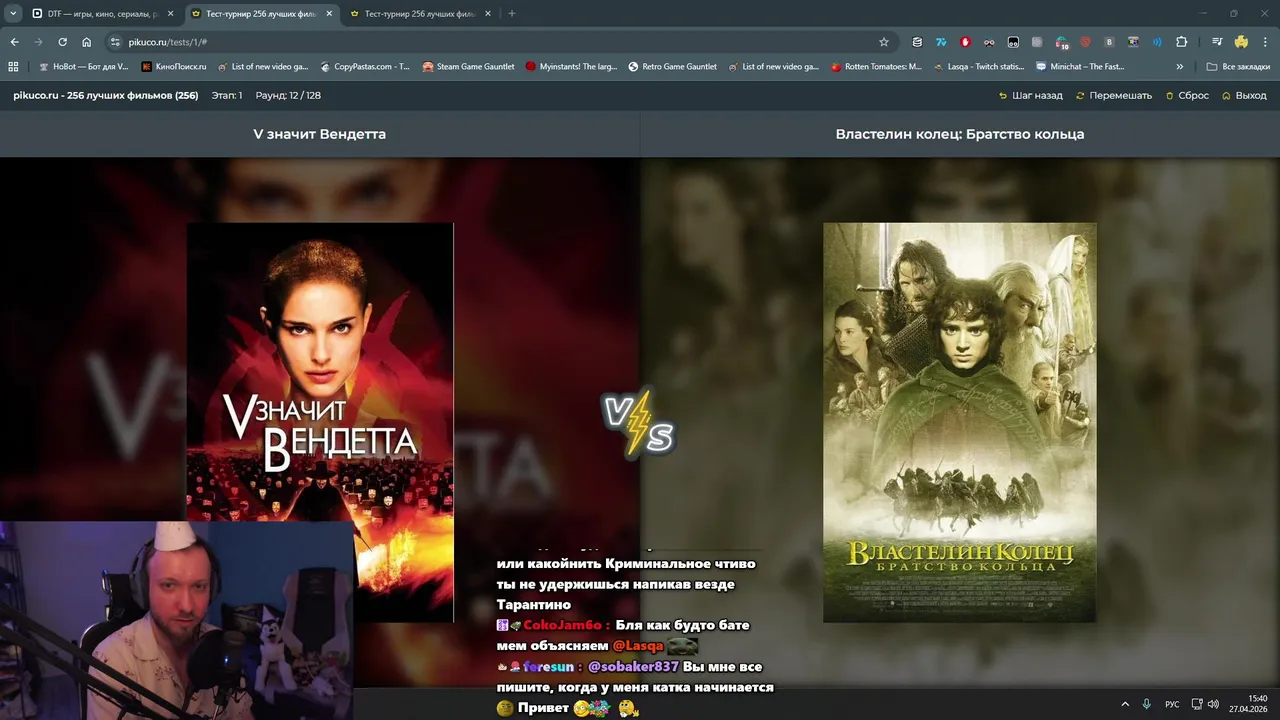1280x720 pixels.
Task: Open the grey letter B extension icon
Action: click(1109, 42)
